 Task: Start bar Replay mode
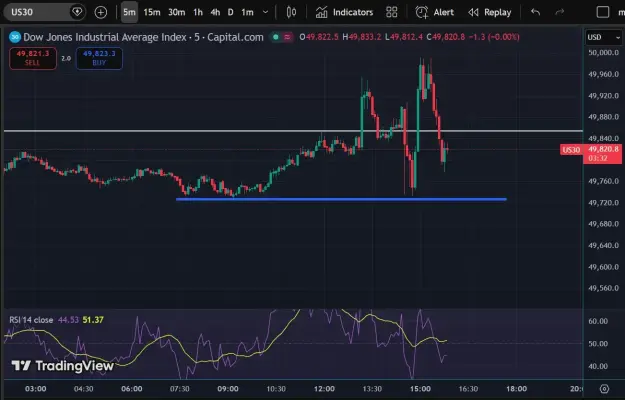pyautogui.click(x=490, y=12)
